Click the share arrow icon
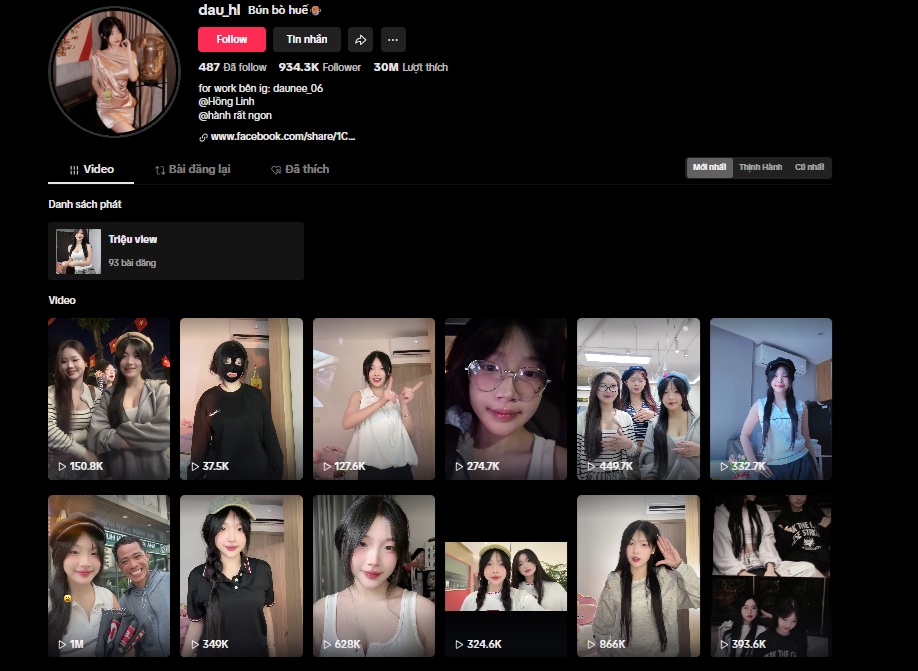 coord(361,40)
